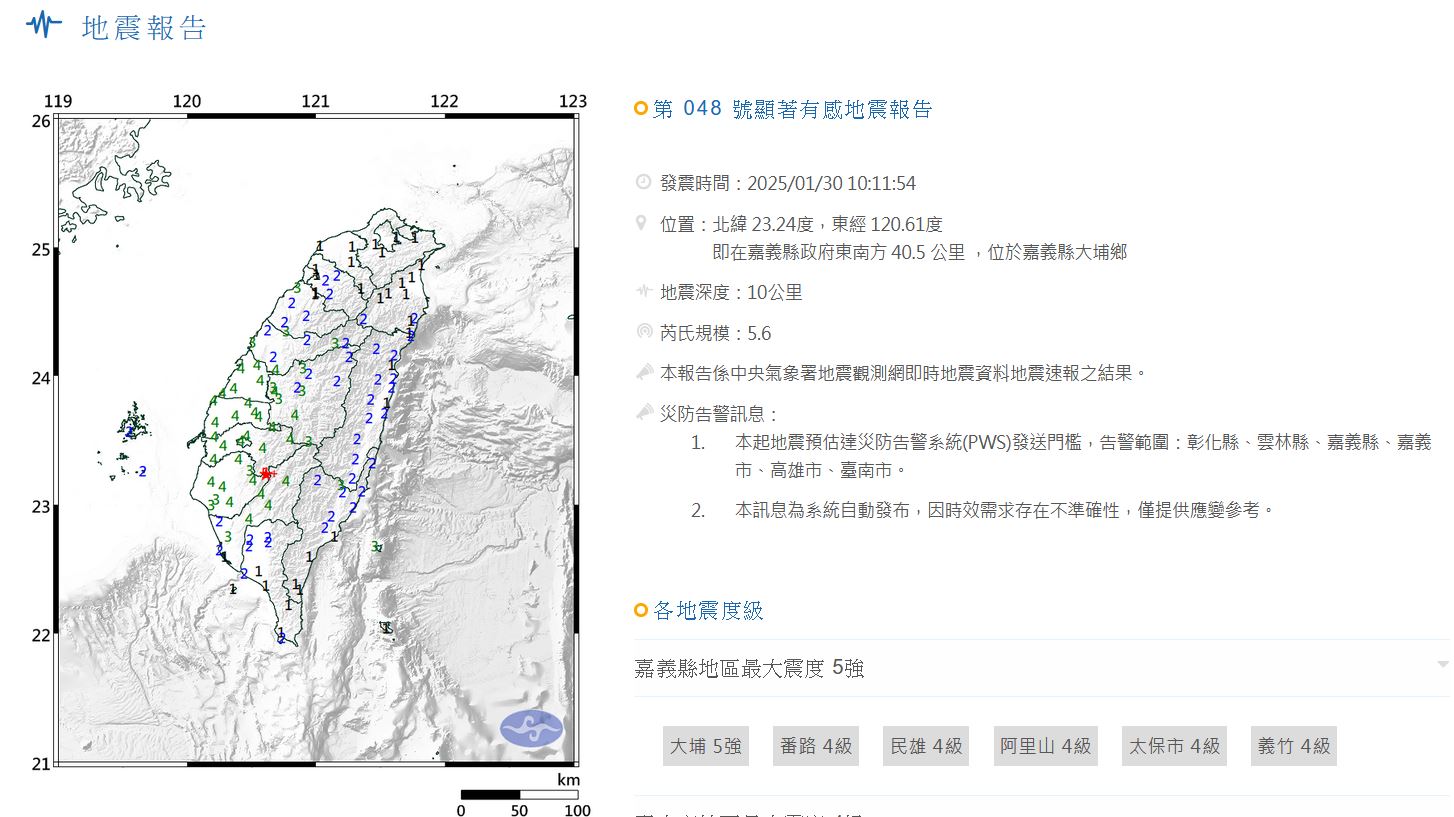Click the 太保市 4級 station tag
This screenshot has width=1454, height=817.
point(1174,746)
